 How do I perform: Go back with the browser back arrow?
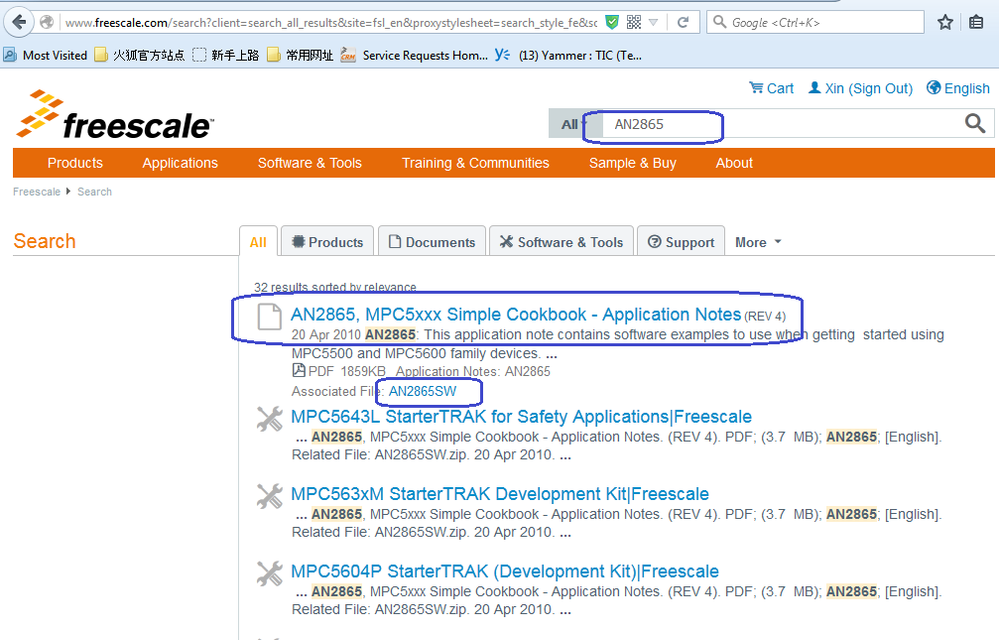tap(19, 22)
